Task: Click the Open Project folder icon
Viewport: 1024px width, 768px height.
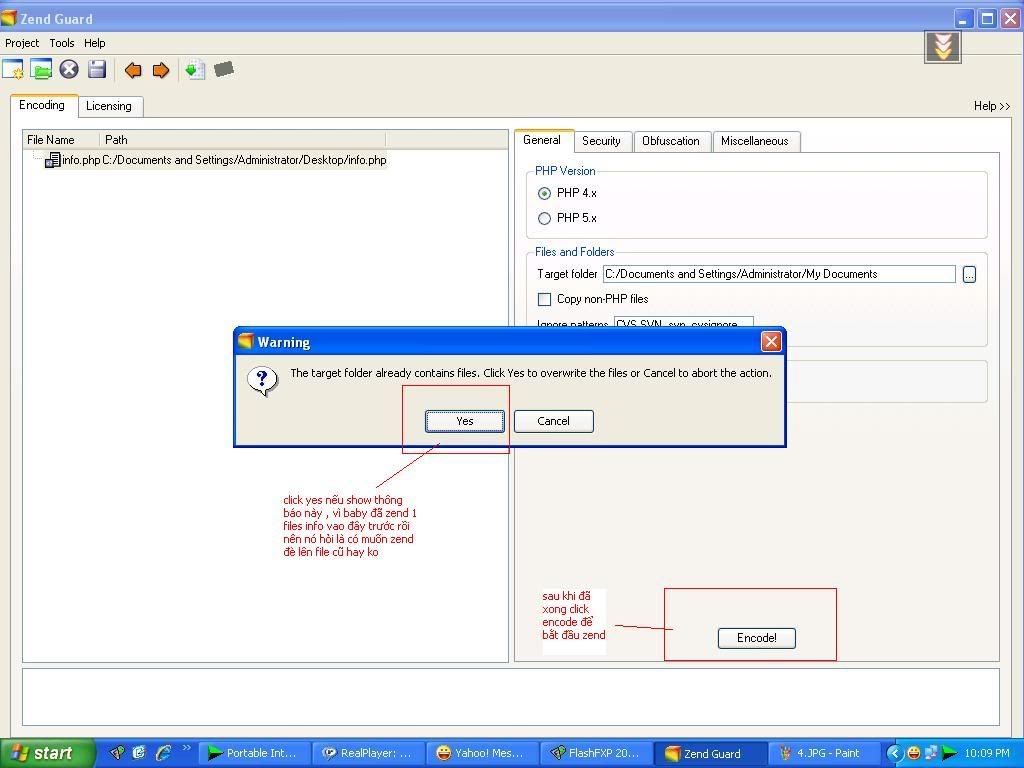Action: pos(41,69)
